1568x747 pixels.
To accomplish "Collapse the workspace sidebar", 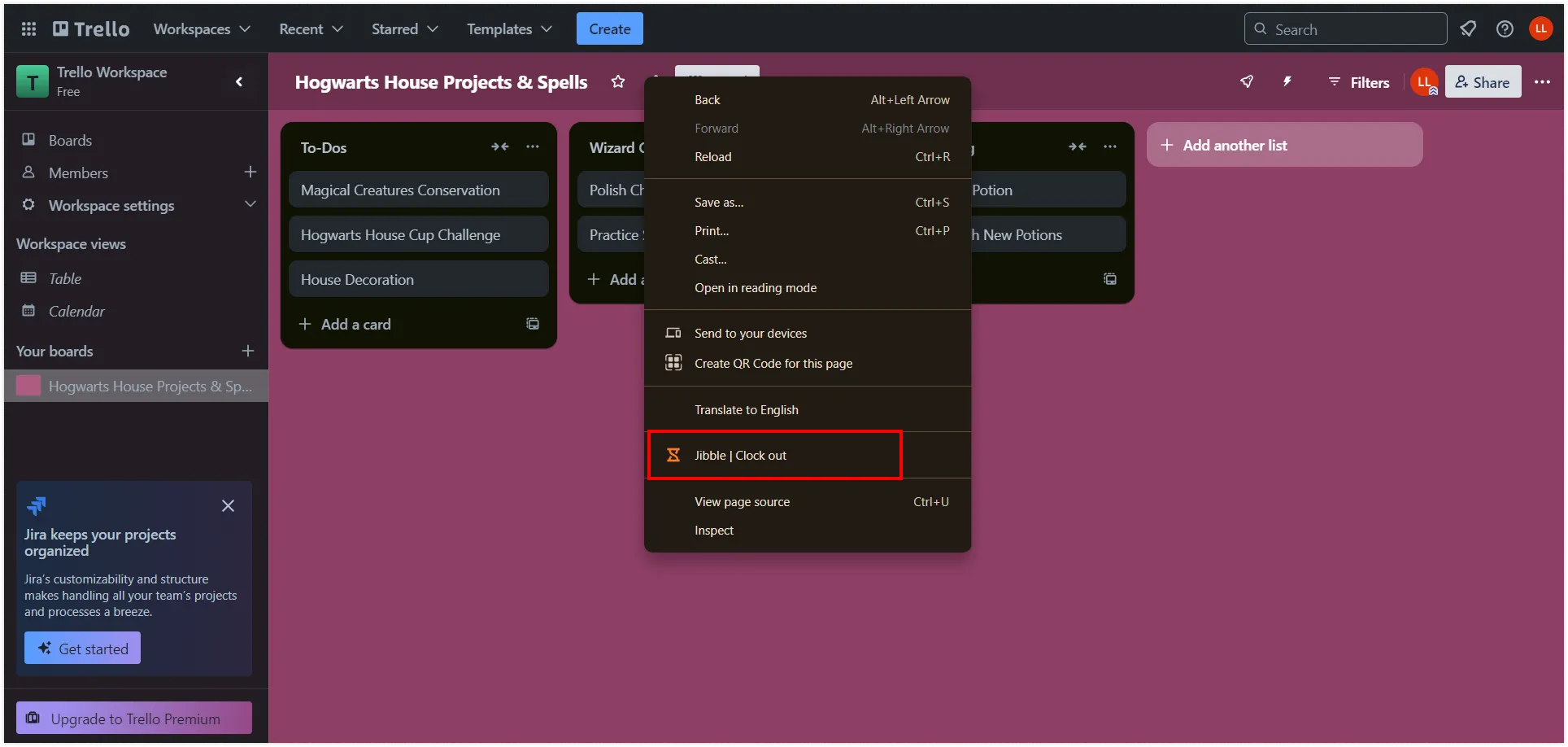I will 239,81.
